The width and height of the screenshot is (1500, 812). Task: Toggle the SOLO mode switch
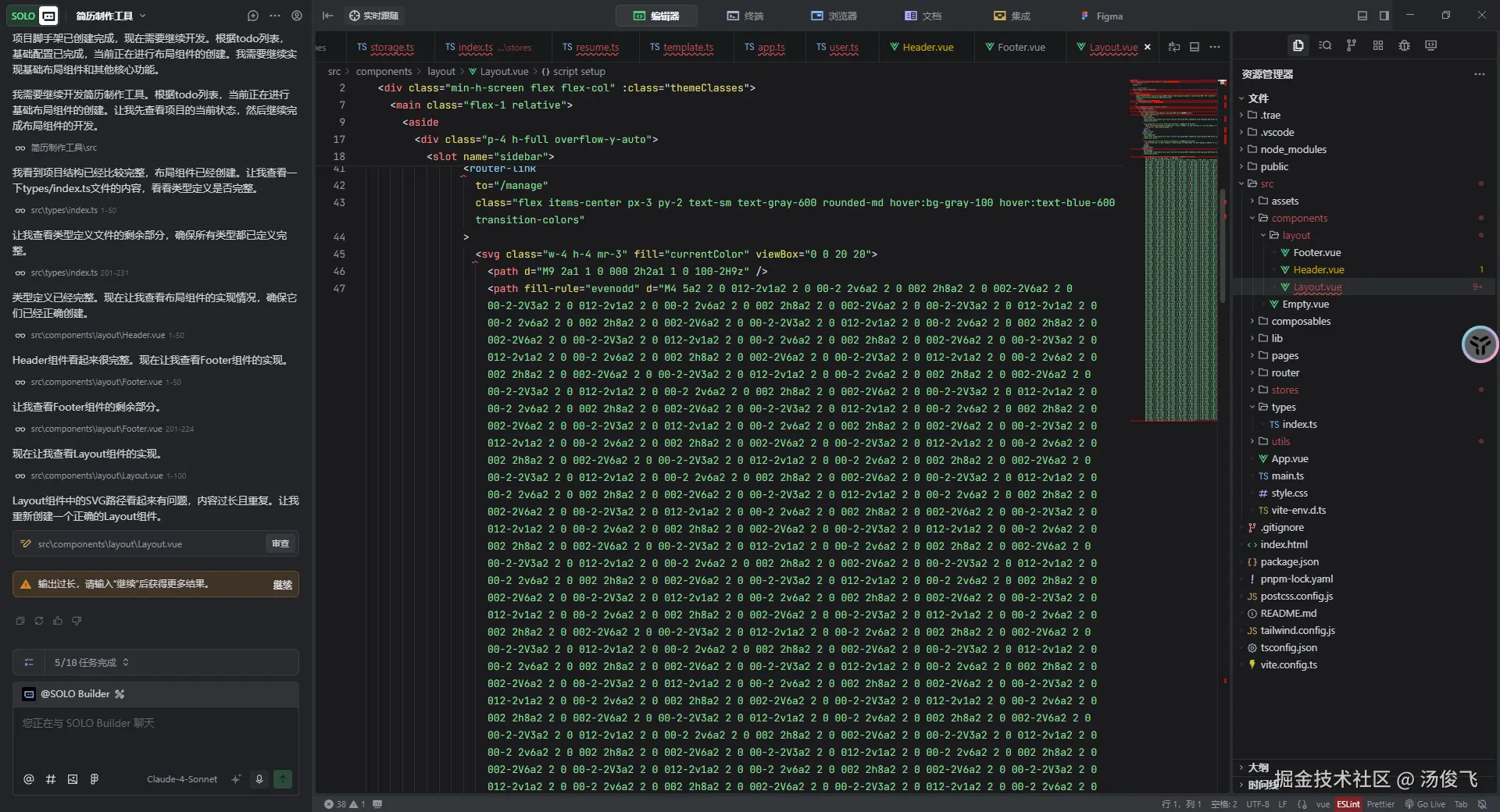tap(34, 16)
